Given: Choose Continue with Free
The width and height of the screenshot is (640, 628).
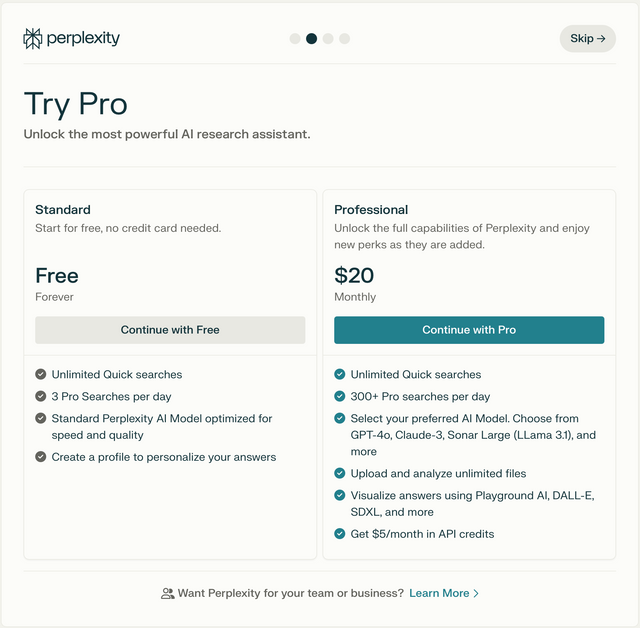Looking at the screenshot, I should (x=170, y=330).
